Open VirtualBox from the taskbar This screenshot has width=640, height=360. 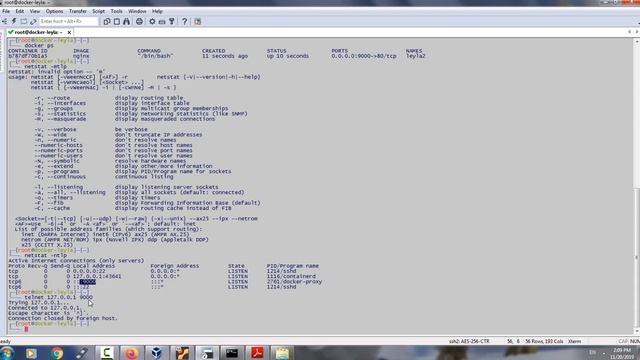(156, 353)
